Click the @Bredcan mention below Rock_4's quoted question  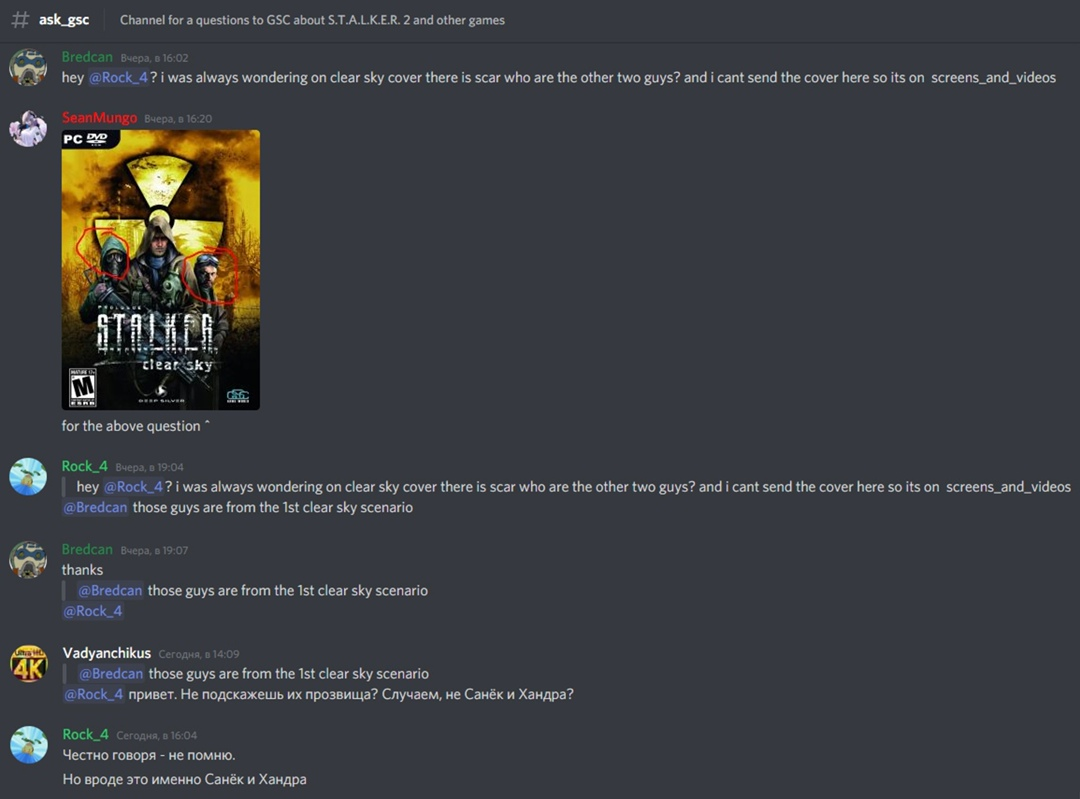95,508
